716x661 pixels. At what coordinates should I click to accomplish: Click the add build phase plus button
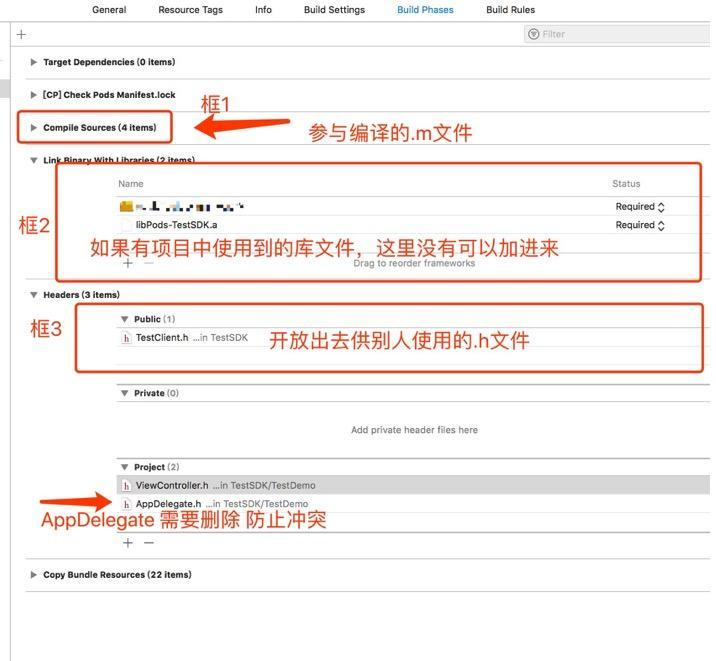click(x=21, y=34)
